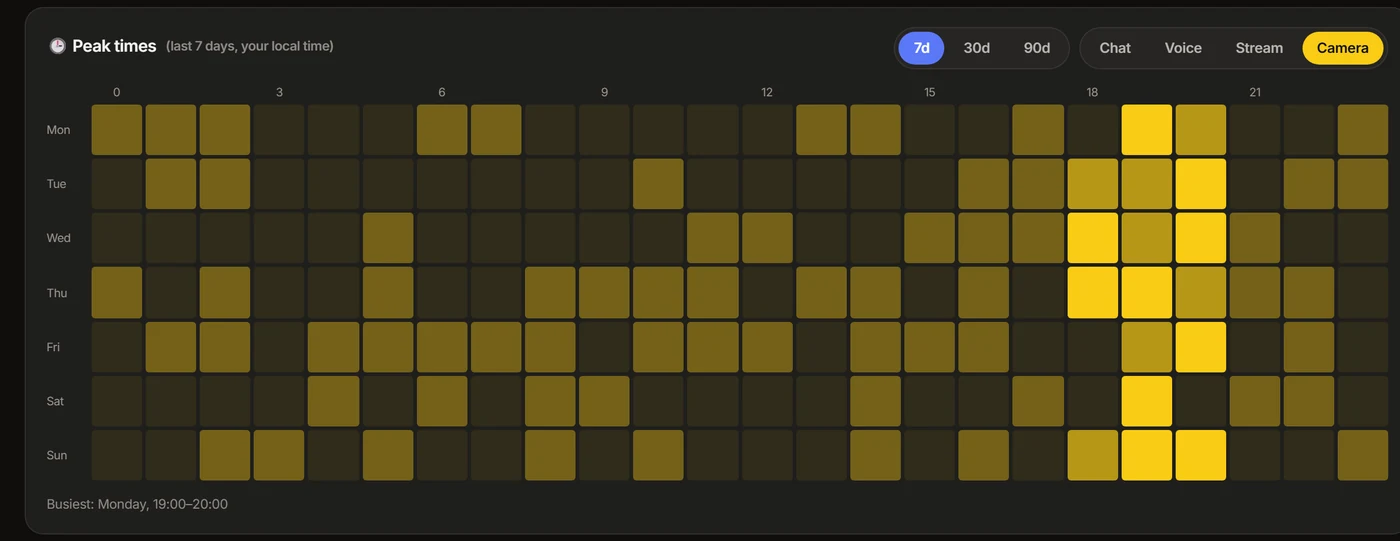This screenshot has width=1400, height=541.
Task: Click the Fri row label
Action: pos(53,347)
